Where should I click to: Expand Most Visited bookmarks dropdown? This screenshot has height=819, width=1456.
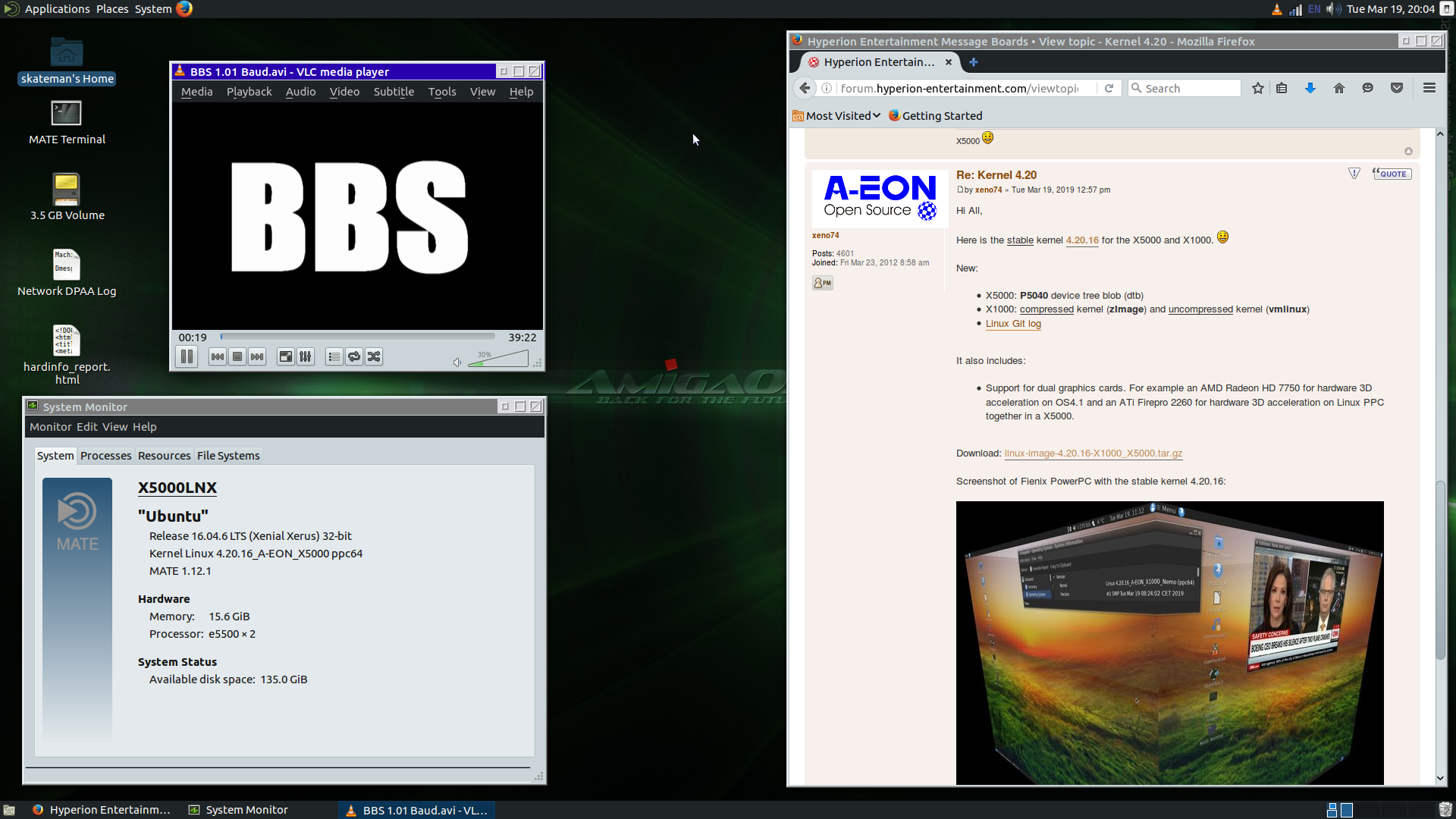(x=836, y=116)
